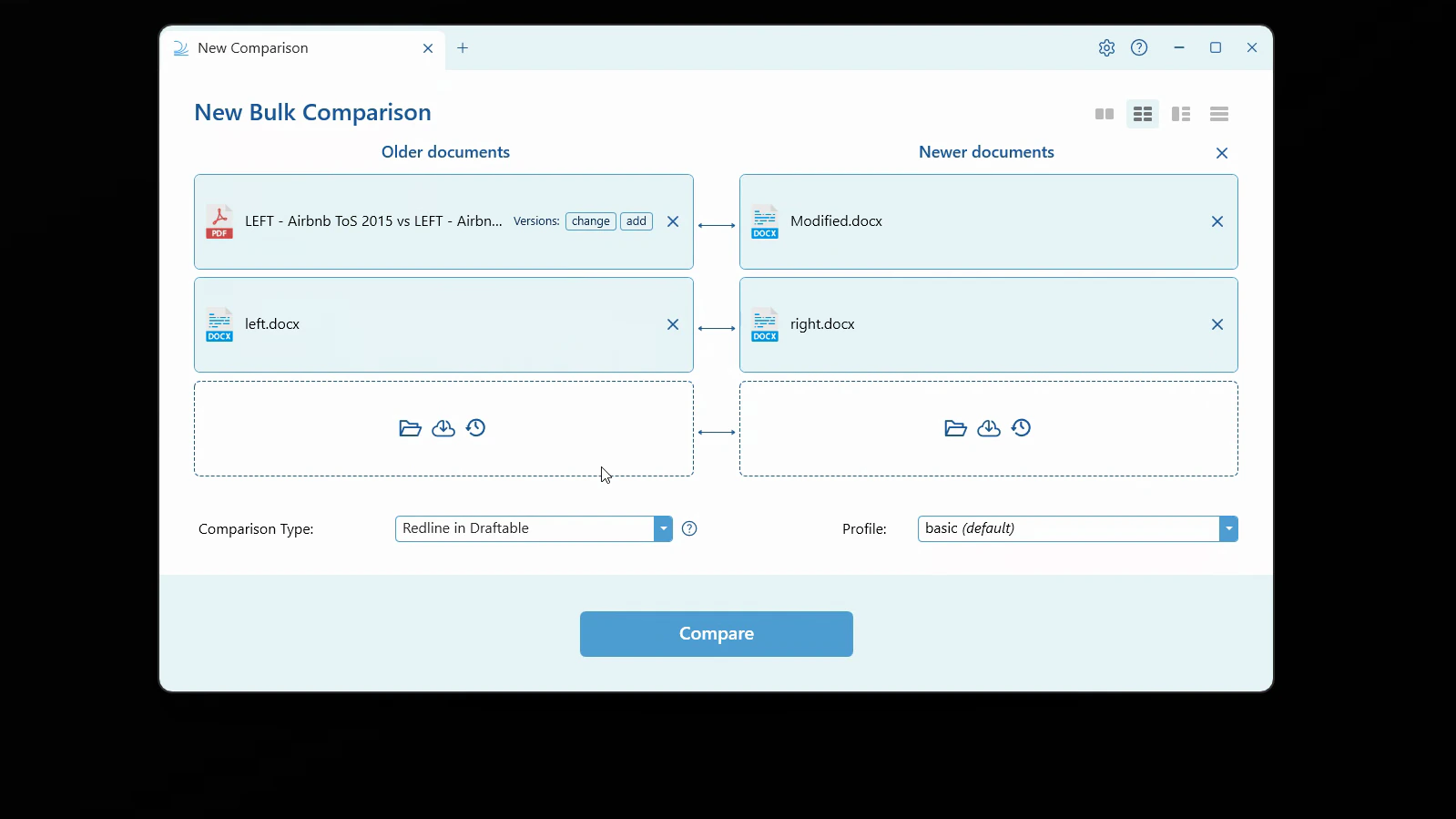1456x819 pixels.
Task: Open recent history for newer document
Action: pyautogui.click(x=1022, y=427)
